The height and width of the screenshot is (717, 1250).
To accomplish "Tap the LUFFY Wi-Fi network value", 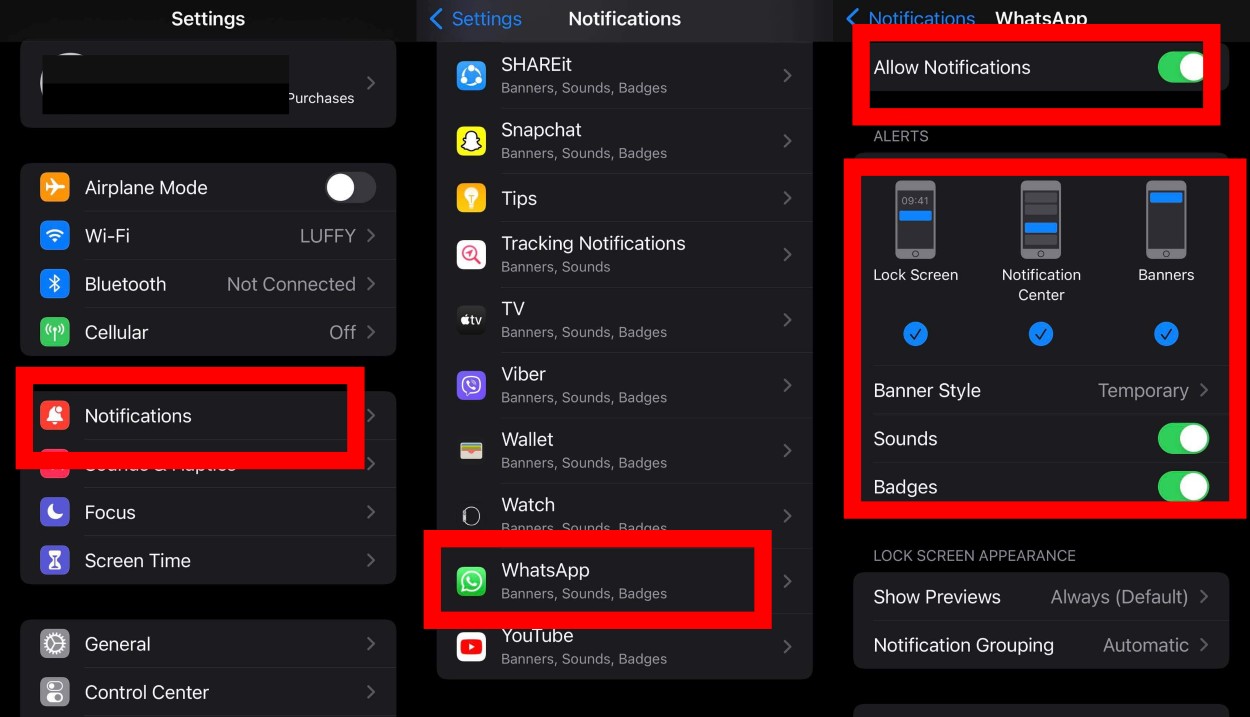I will 328,236.
